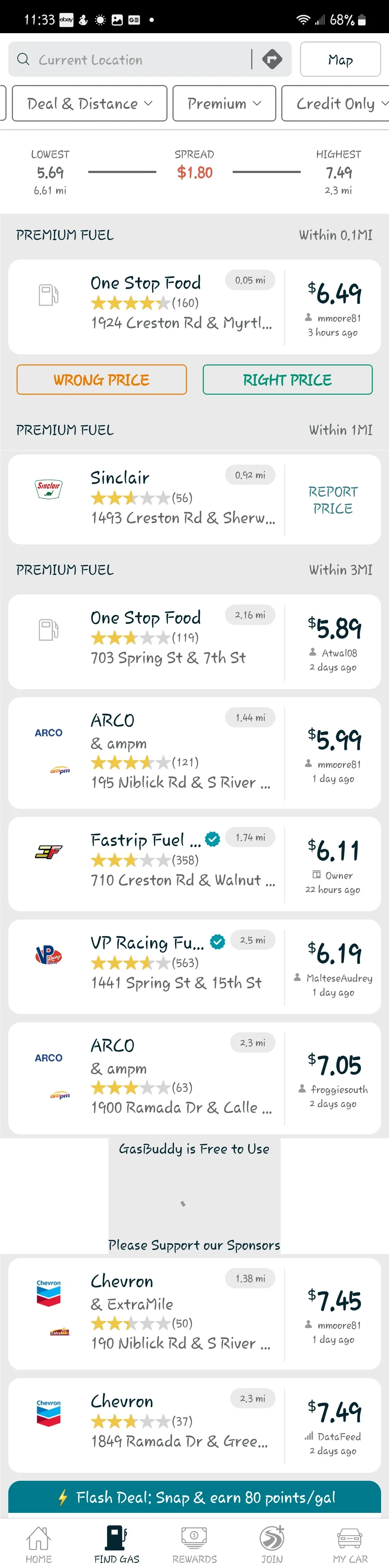The height and width of the screenshot is (1568, 389).
Task: Open the Flash Deal banner
Action: click(x=194, y=1497)
